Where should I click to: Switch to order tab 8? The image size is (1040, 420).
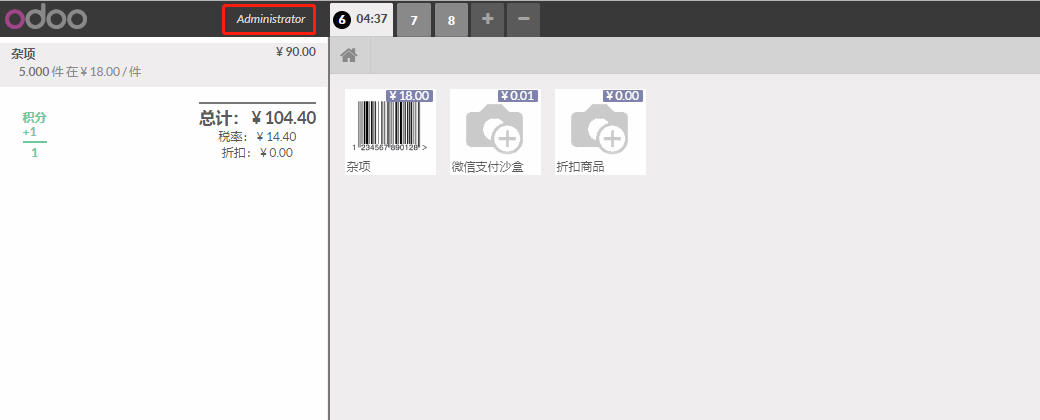click(x=452, y=20)
